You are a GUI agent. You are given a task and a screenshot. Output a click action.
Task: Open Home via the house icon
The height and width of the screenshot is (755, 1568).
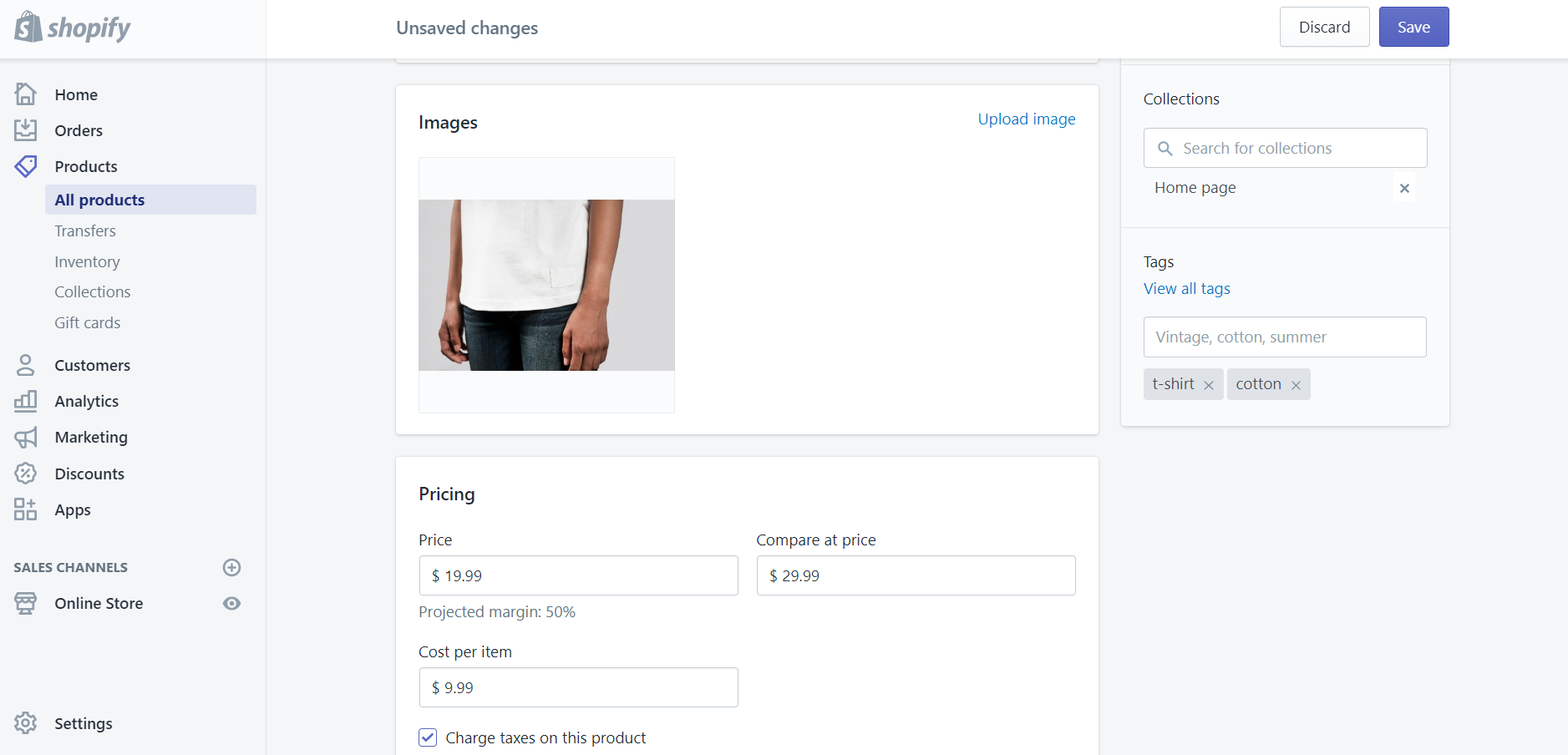(x=26, y=94)
